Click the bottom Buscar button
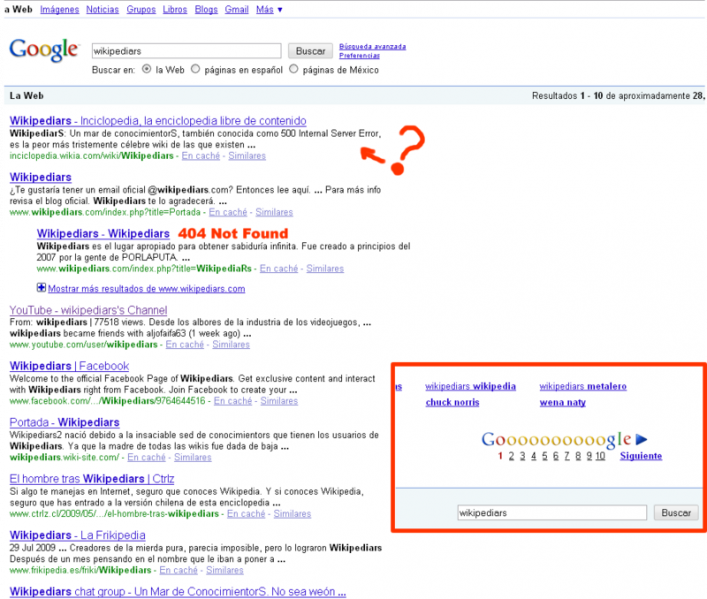Viewport: 707px width, 599px height. tap(675, 512)
